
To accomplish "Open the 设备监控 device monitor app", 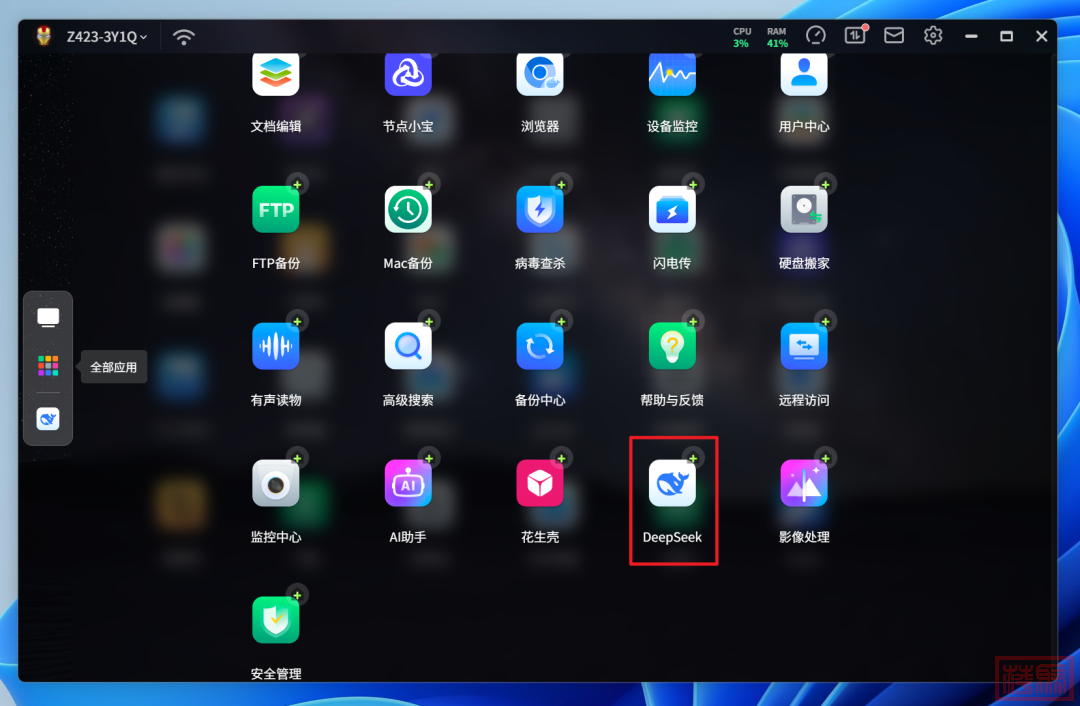I will tap(672, 74).
